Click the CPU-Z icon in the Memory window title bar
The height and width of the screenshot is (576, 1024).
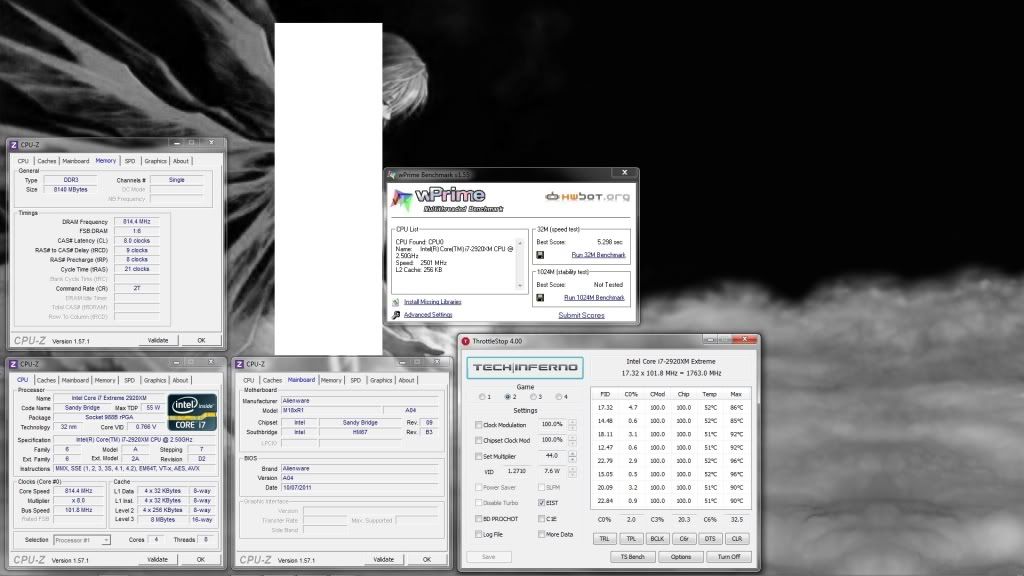pos(14,145)
